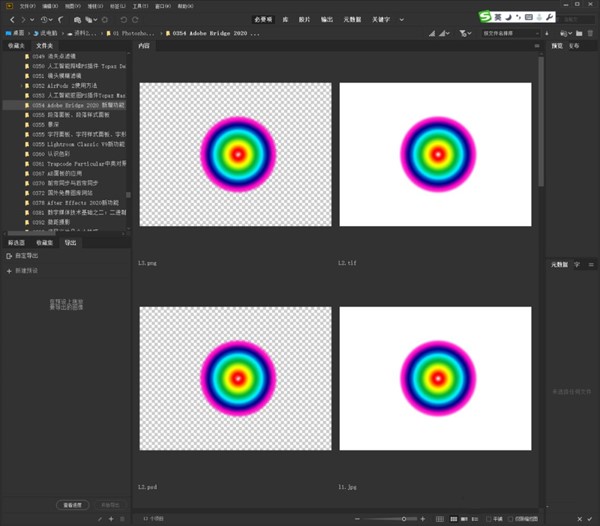Image resolution: width=600 pixels, height=526 pixels.
Task: Click the plus icon next to 新建预设
Action: click(x=9, y=271)
